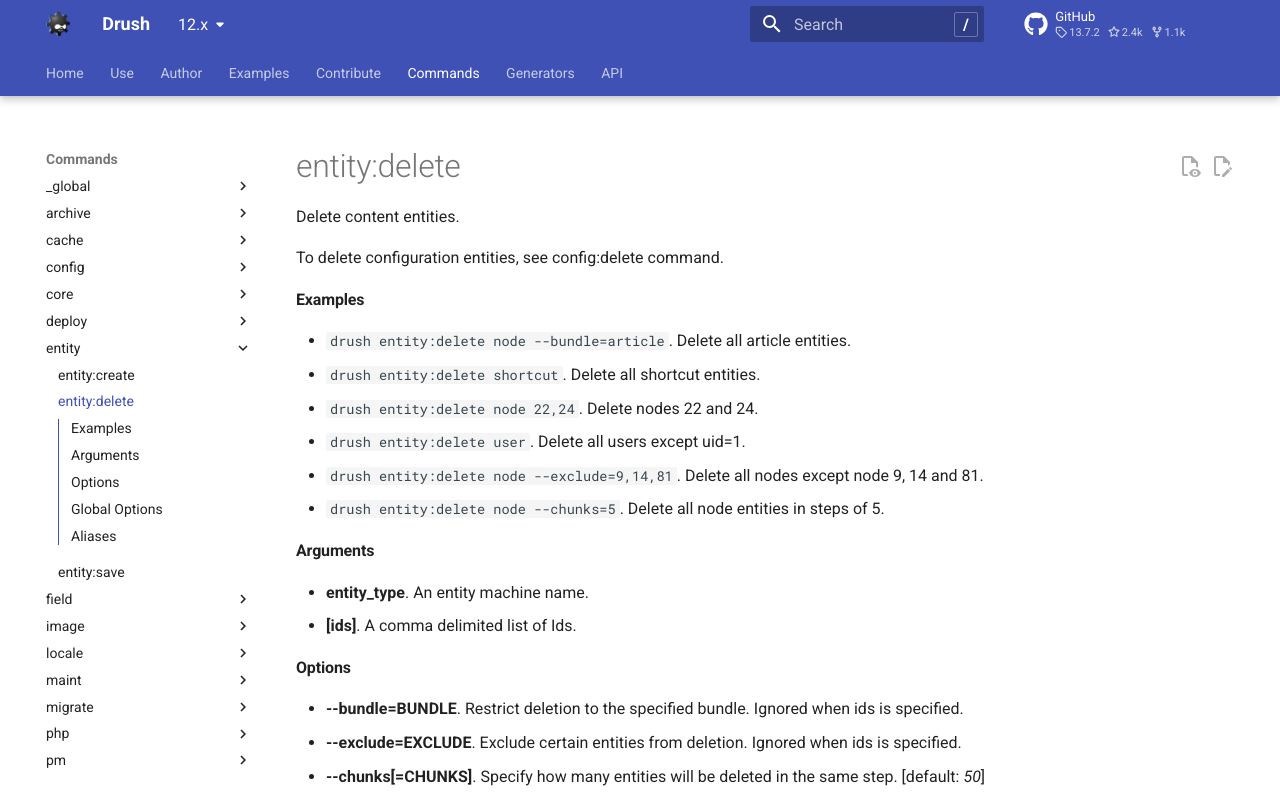
Task: Click the search magnifier icon
Action: (771, 23)
